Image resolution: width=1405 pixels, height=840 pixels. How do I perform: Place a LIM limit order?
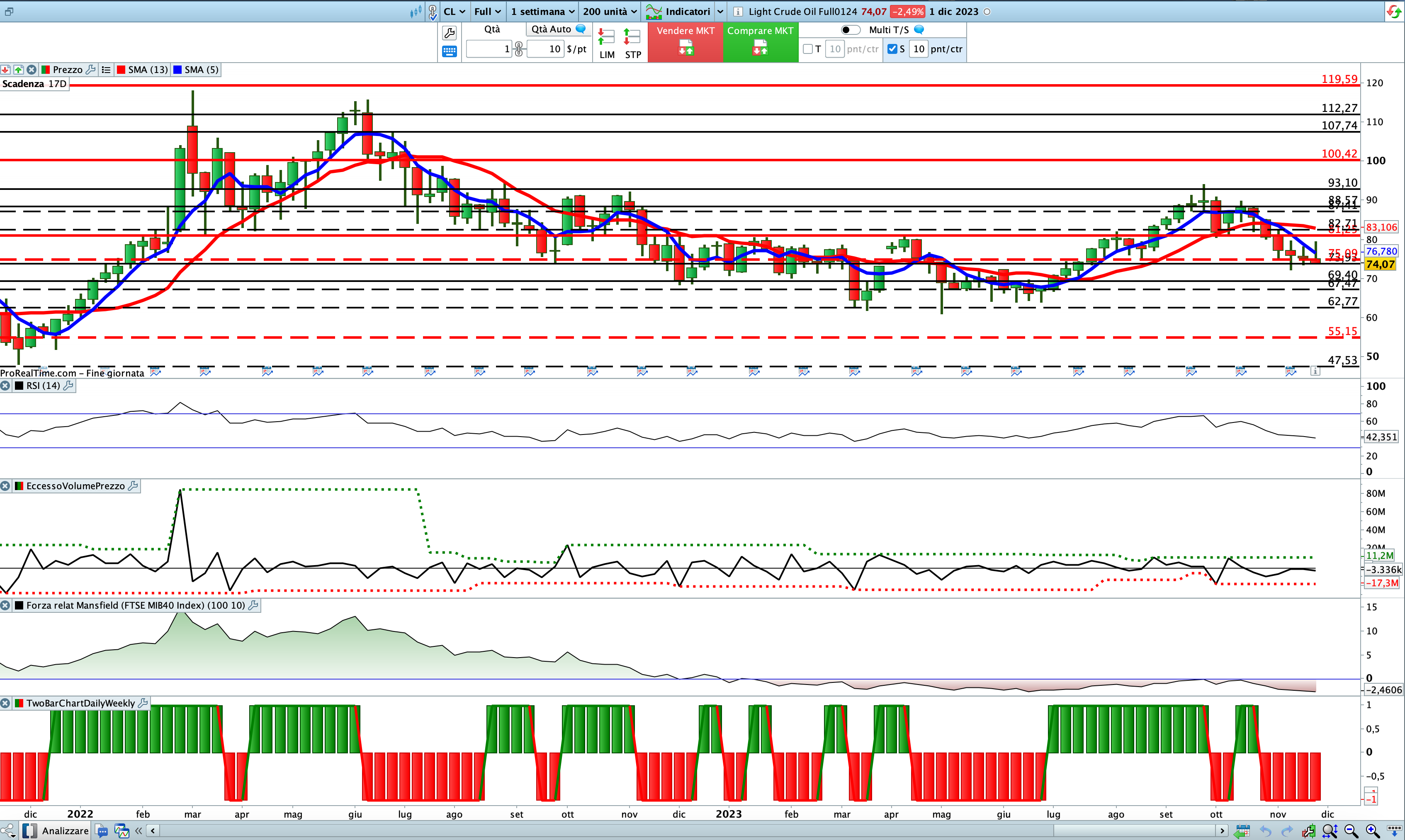coord(607,44)
